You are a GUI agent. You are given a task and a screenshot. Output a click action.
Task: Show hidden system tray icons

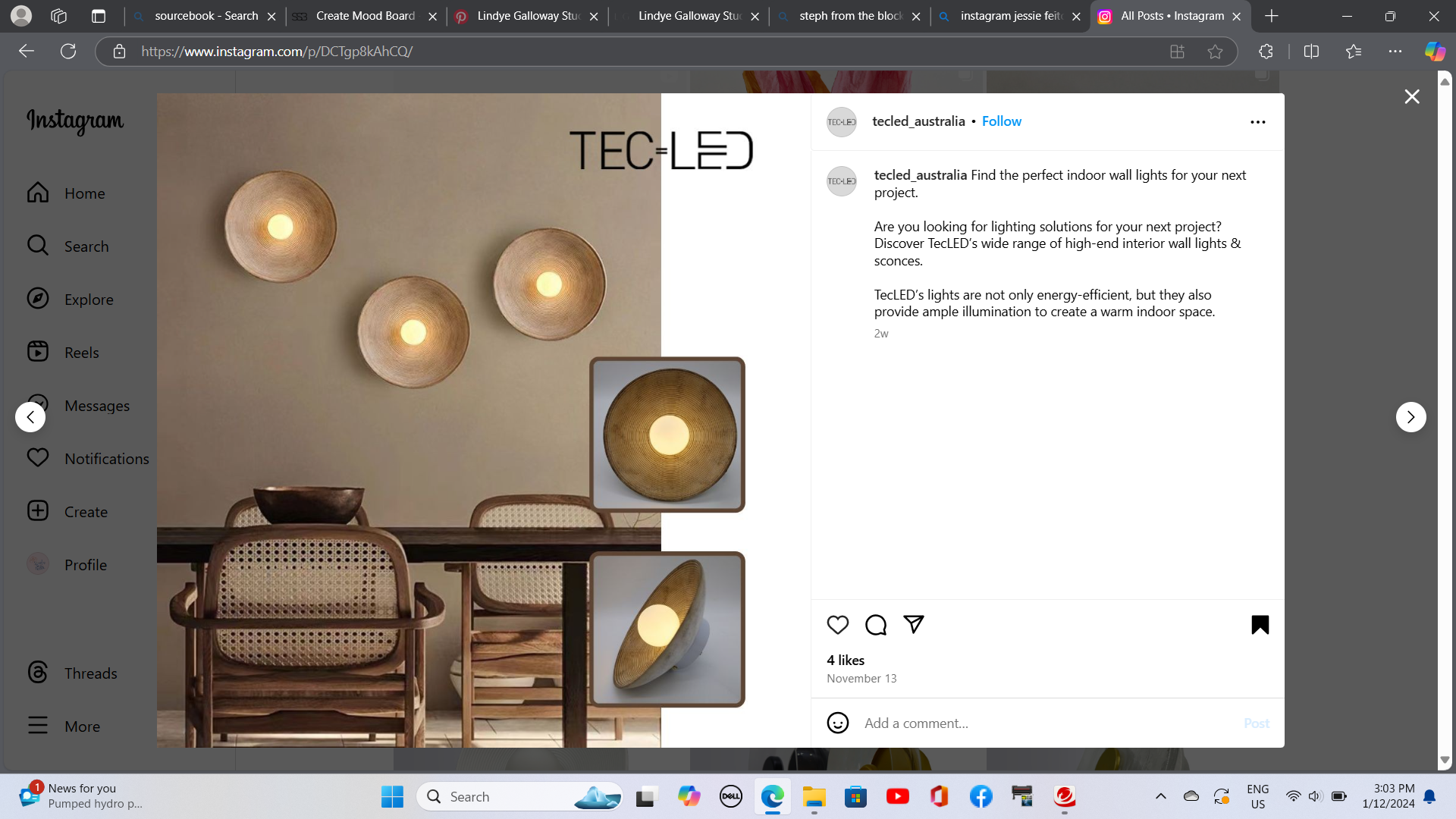[1160, 796]
